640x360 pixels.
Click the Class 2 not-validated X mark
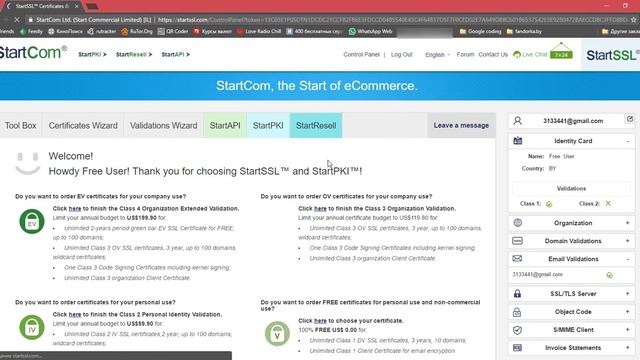click(x=608, y=203)
